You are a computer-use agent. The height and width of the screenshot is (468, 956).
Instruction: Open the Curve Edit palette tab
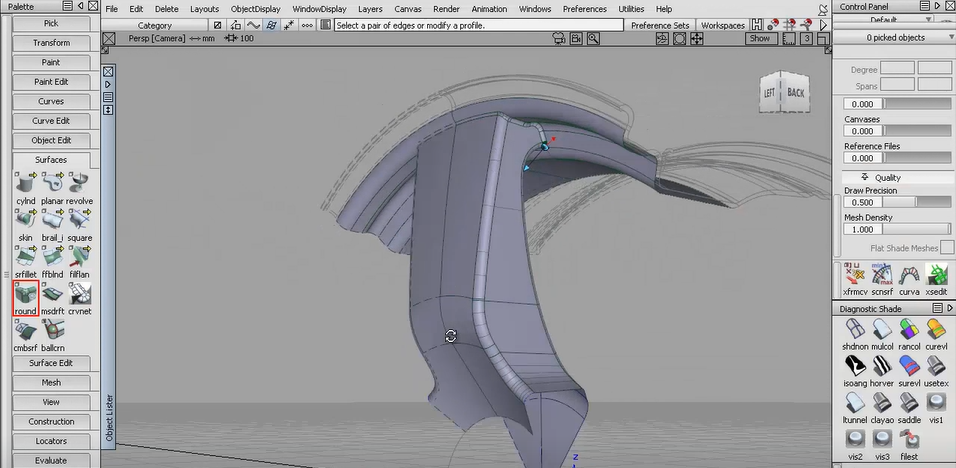[x=51, y=121]
